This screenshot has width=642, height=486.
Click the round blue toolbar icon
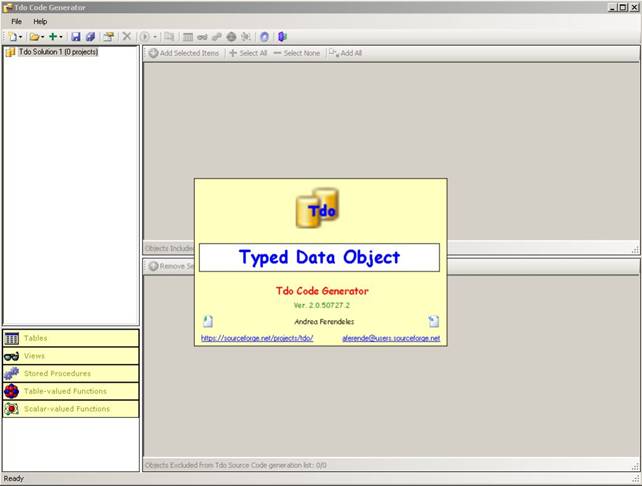pos(264,37)
